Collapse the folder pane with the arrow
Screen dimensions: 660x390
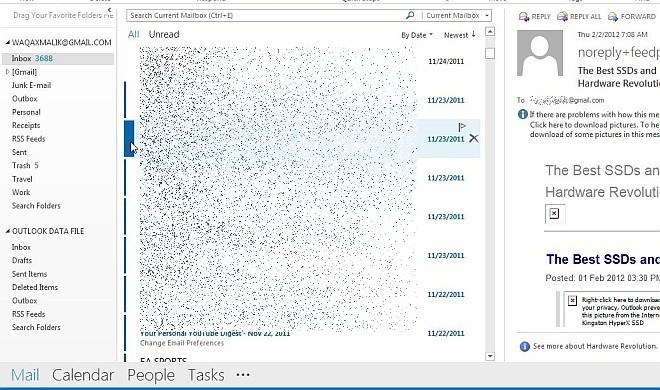[109, 10]
